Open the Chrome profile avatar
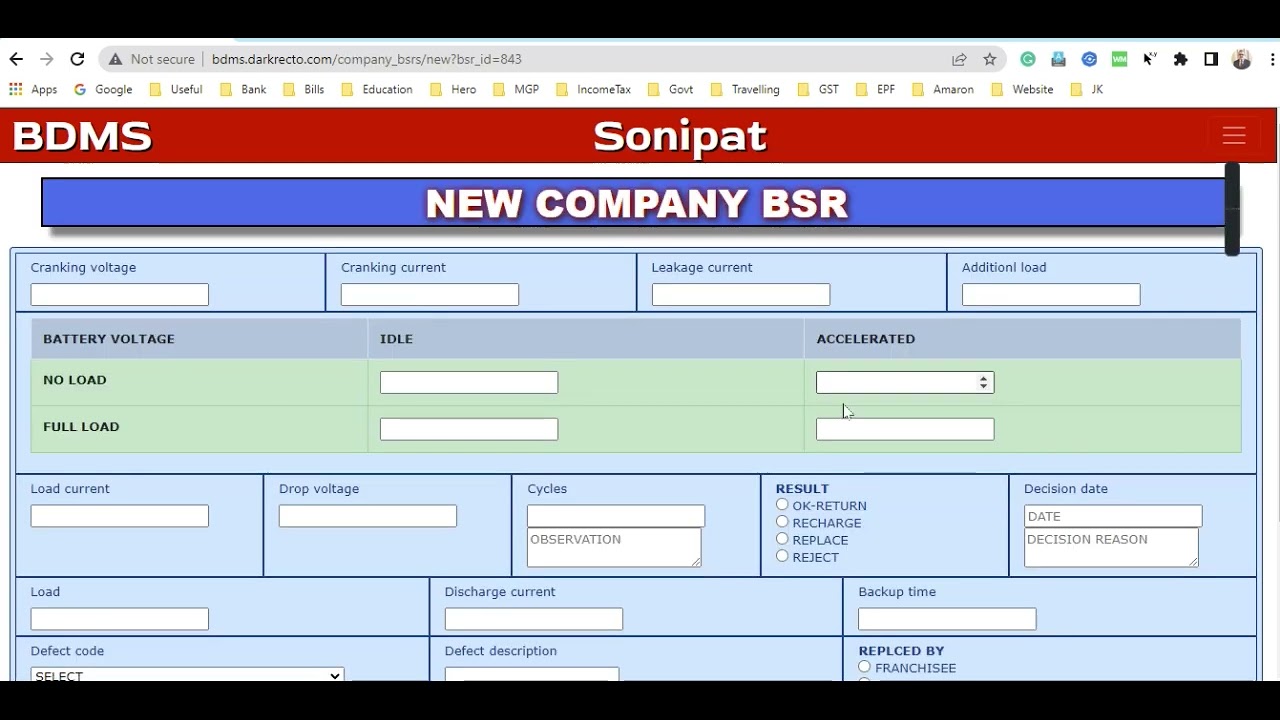Viewport: 1280px width, 720px height. pos(1242,59)
